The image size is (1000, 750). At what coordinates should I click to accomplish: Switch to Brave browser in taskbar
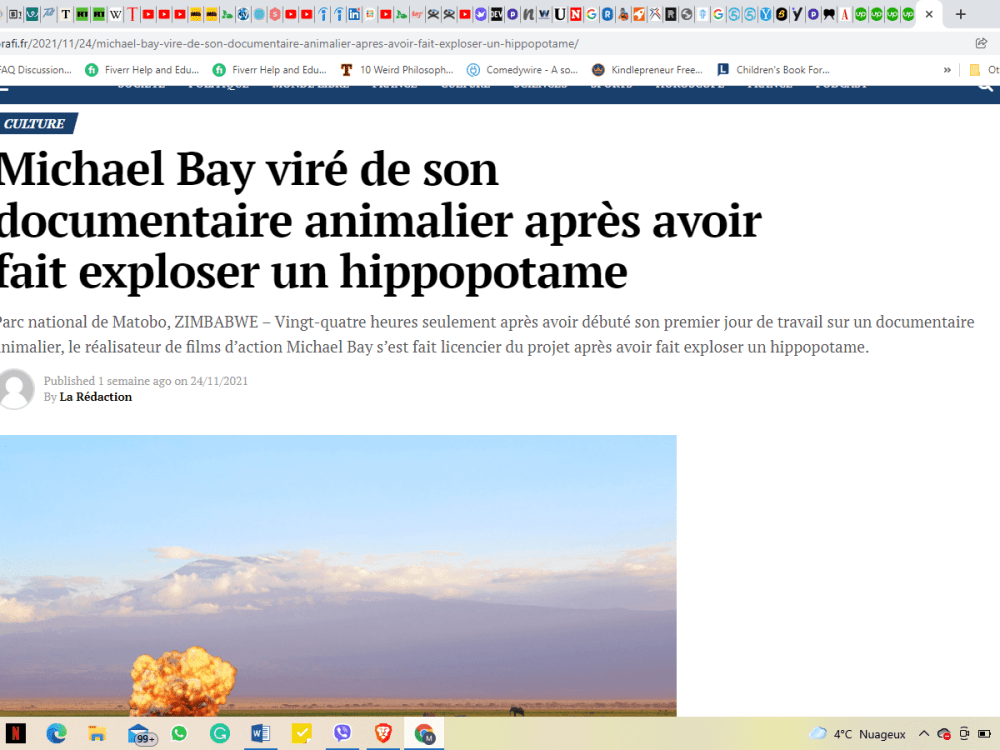(x=383, y=733)
